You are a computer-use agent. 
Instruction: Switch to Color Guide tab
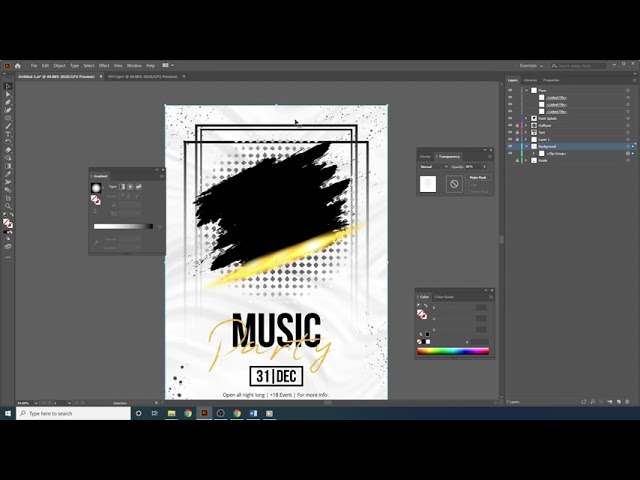pos(444,297)
